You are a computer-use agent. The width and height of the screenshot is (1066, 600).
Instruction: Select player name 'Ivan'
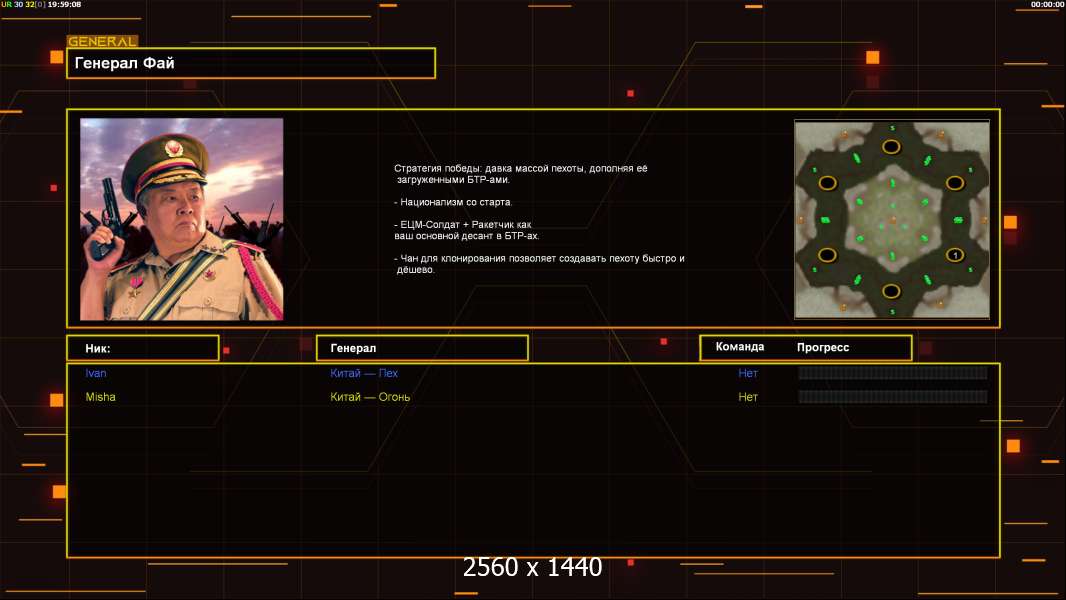point(96,373)
